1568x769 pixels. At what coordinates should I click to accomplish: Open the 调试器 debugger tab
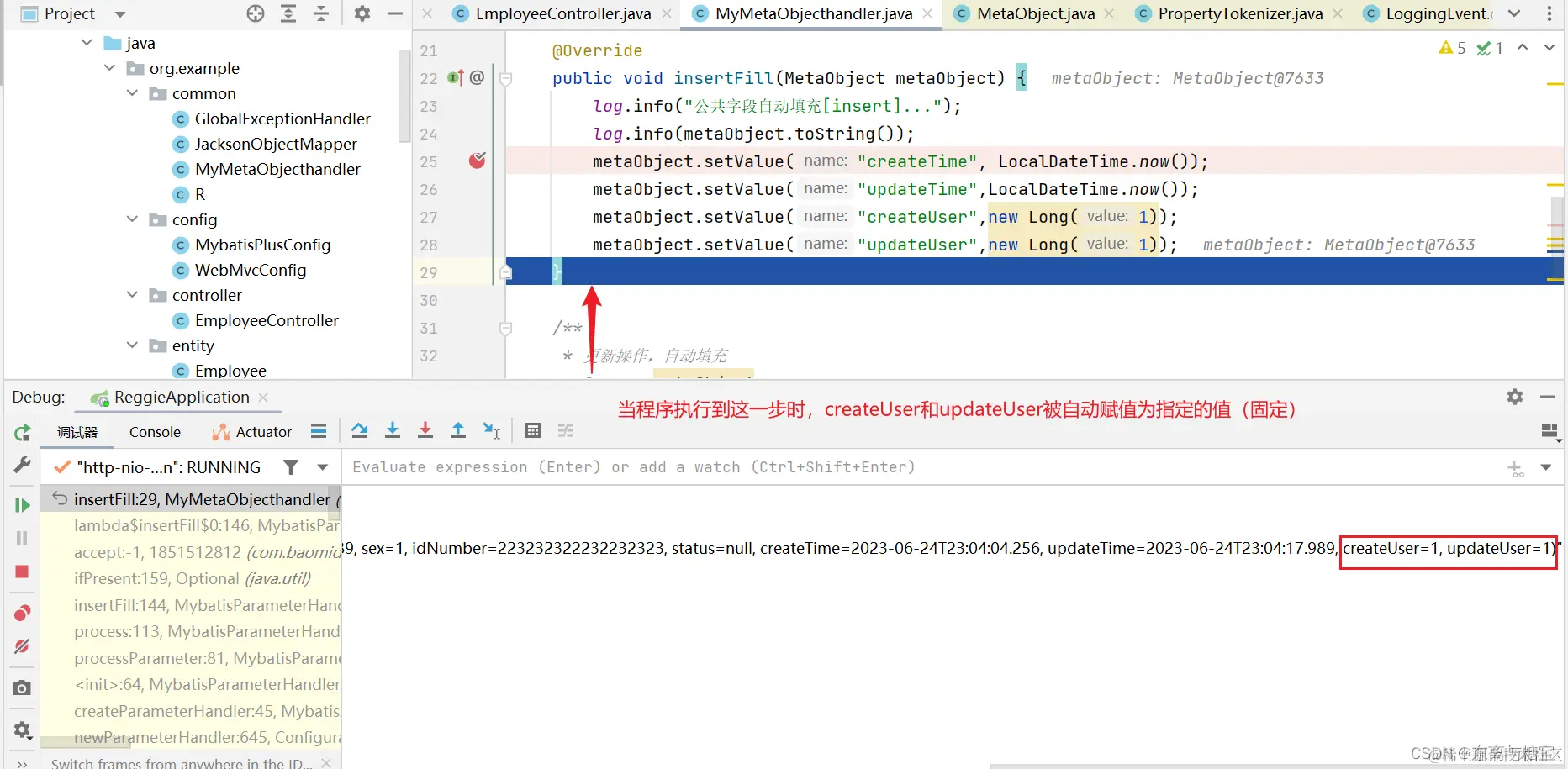point(77,432)
